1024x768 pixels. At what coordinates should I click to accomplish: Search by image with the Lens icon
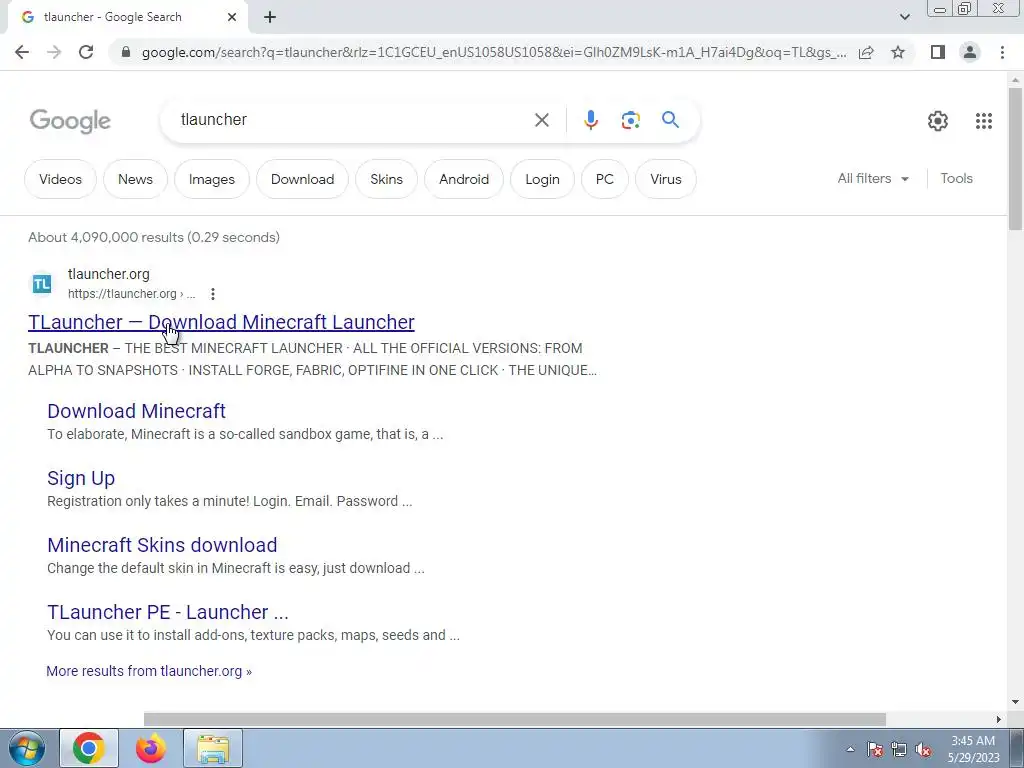(630, 120)
